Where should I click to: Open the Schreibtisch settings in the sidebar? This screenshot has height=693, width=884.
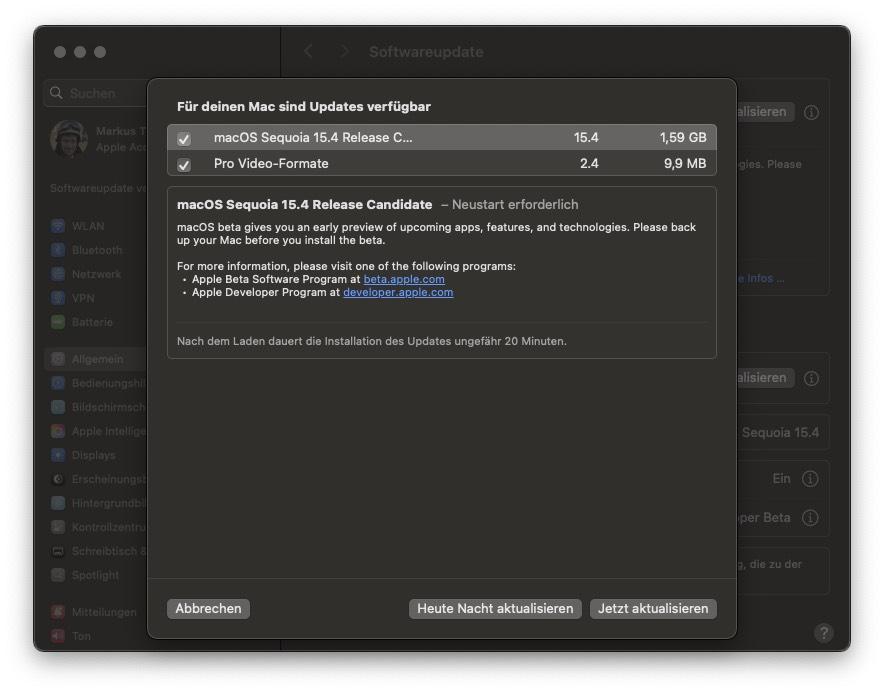click(96, 551)
